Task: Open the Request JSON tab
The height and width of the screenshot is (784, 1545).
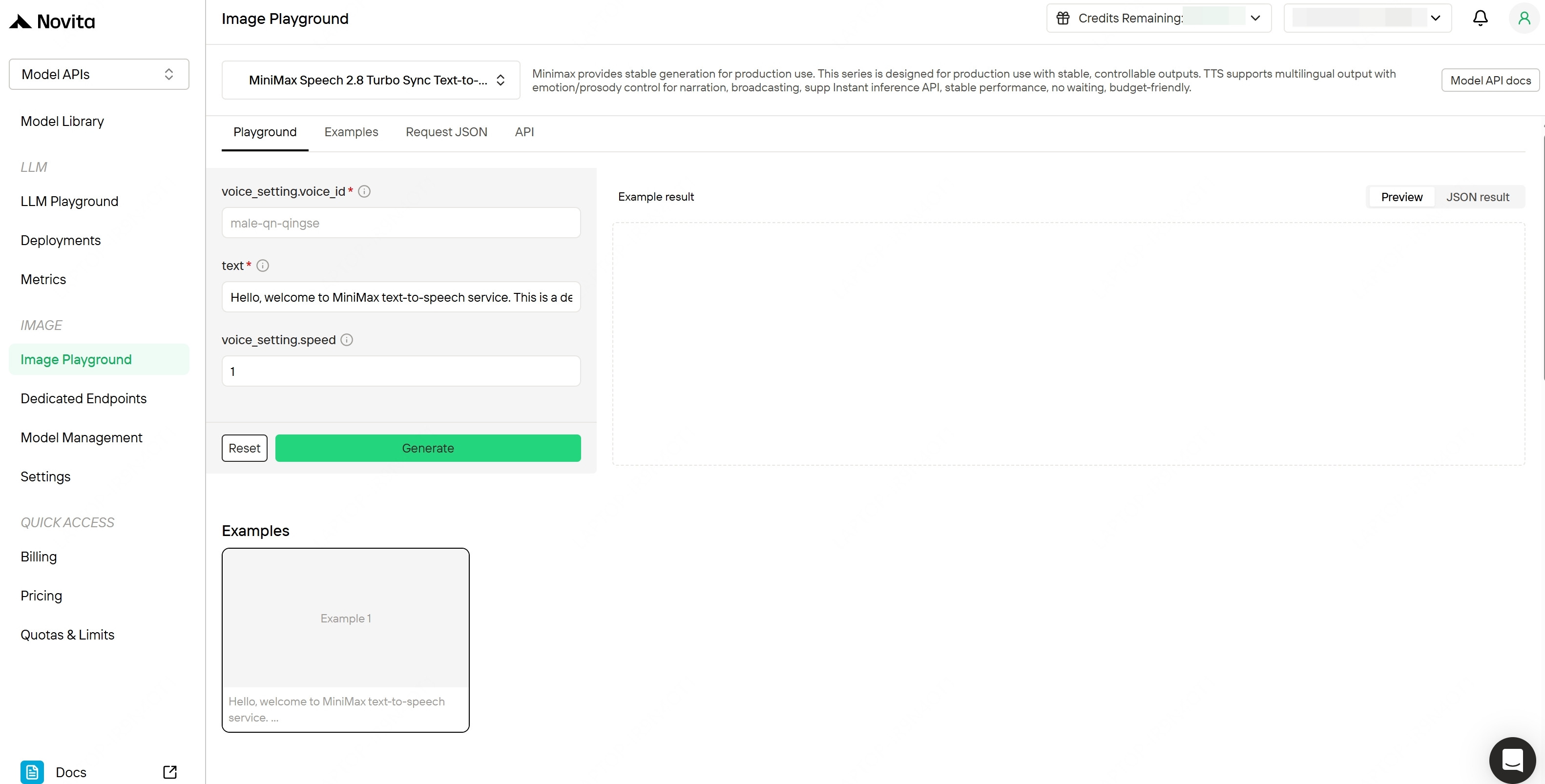Action: (446, 132)
